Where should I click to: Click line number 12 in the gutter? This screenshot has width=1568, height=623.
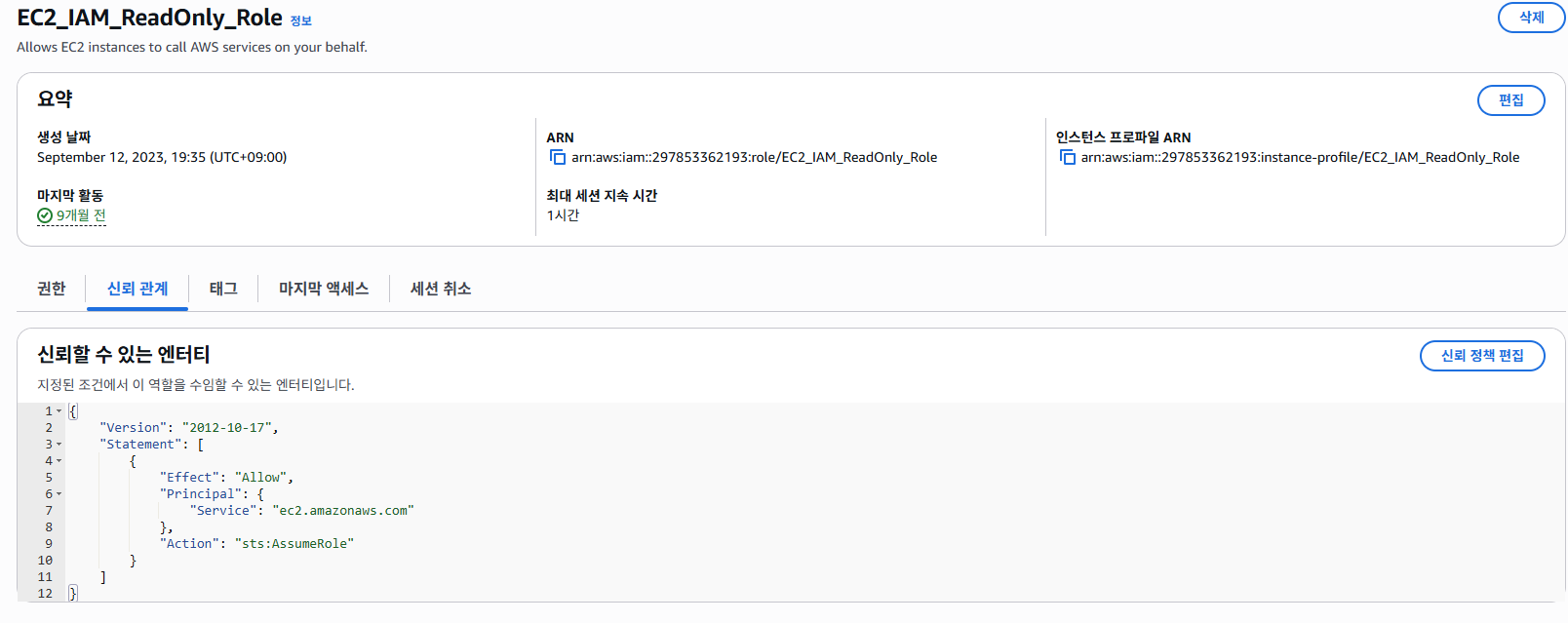45,594
